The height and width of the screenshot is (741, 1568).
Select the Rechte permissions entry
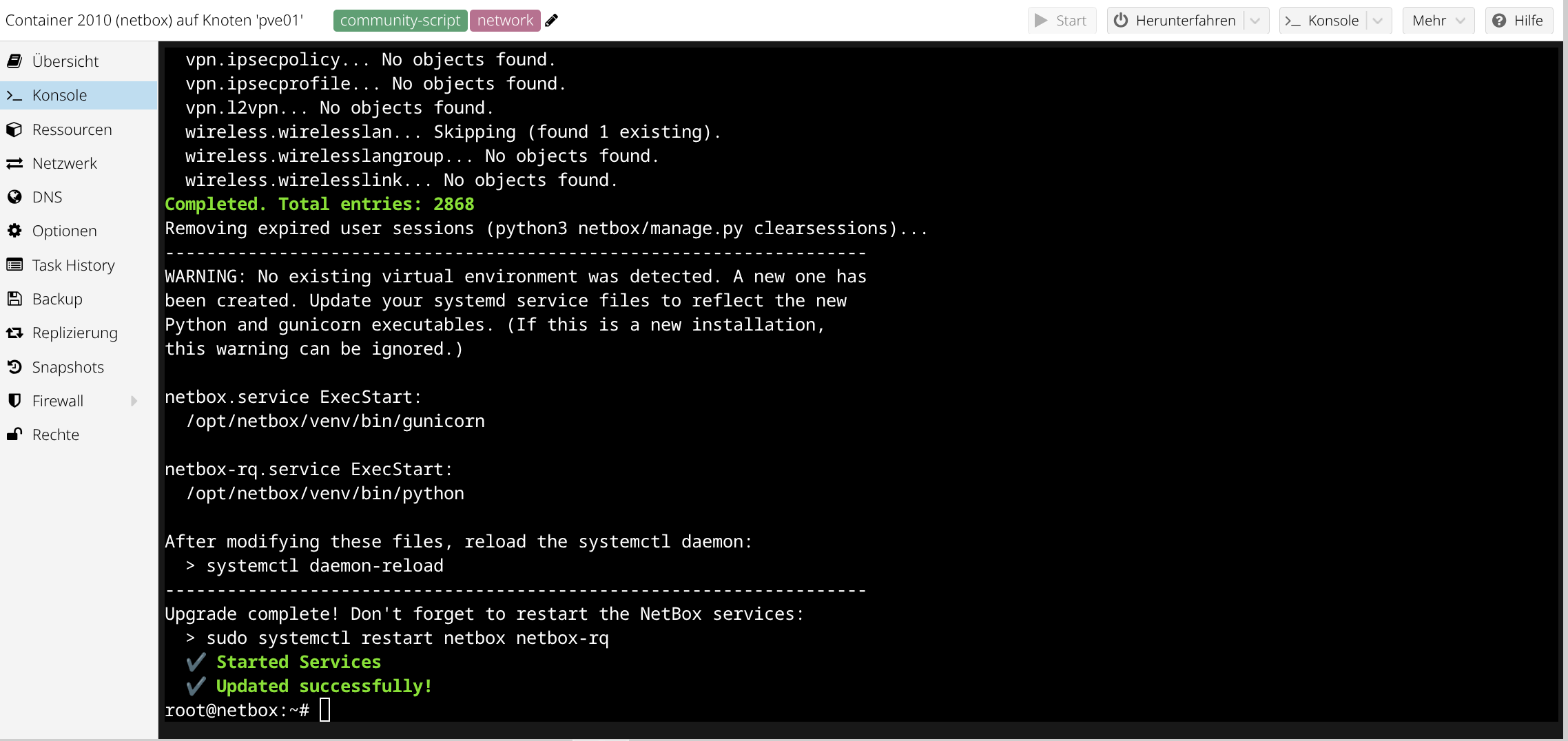tap(79, 435)
